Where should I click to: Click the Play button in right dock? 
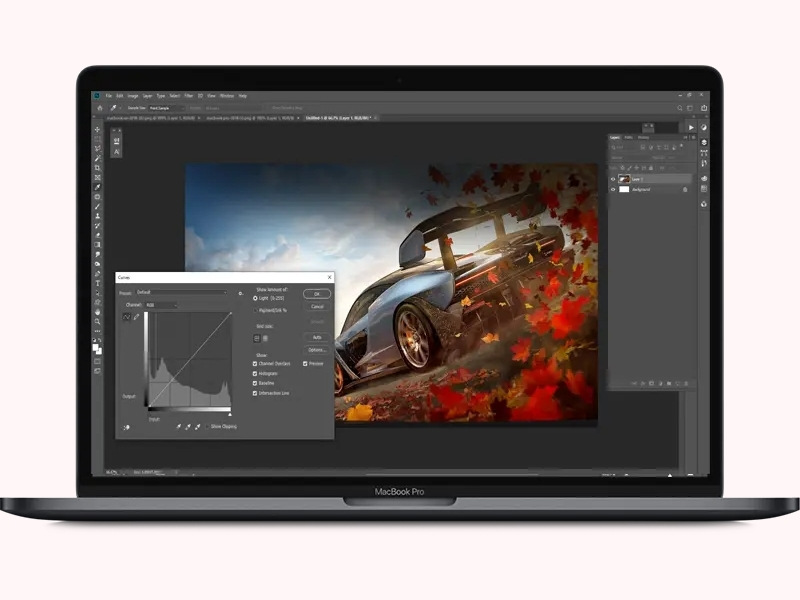[x=691, y=128]
